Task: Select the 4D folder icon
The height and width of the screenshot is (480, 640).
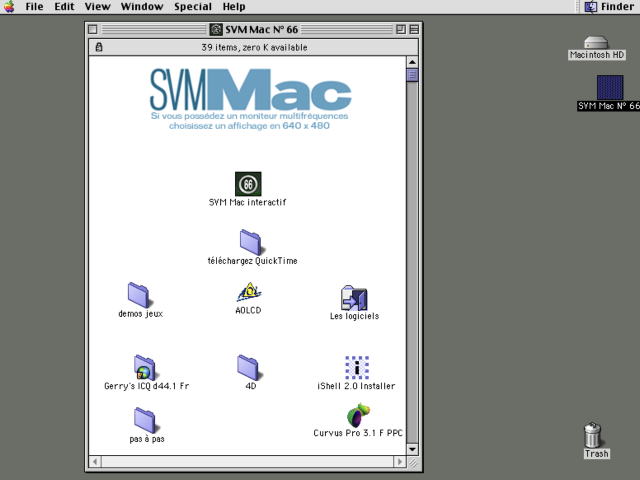Action: [248, 367]
